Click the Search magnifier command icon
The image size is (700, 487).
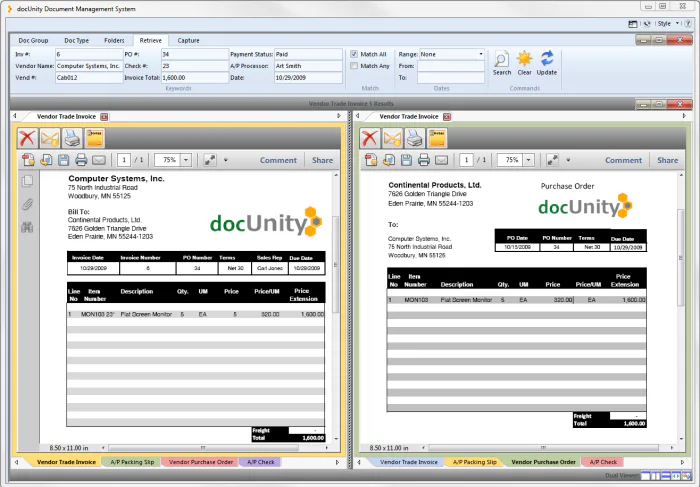coord(501,59)
